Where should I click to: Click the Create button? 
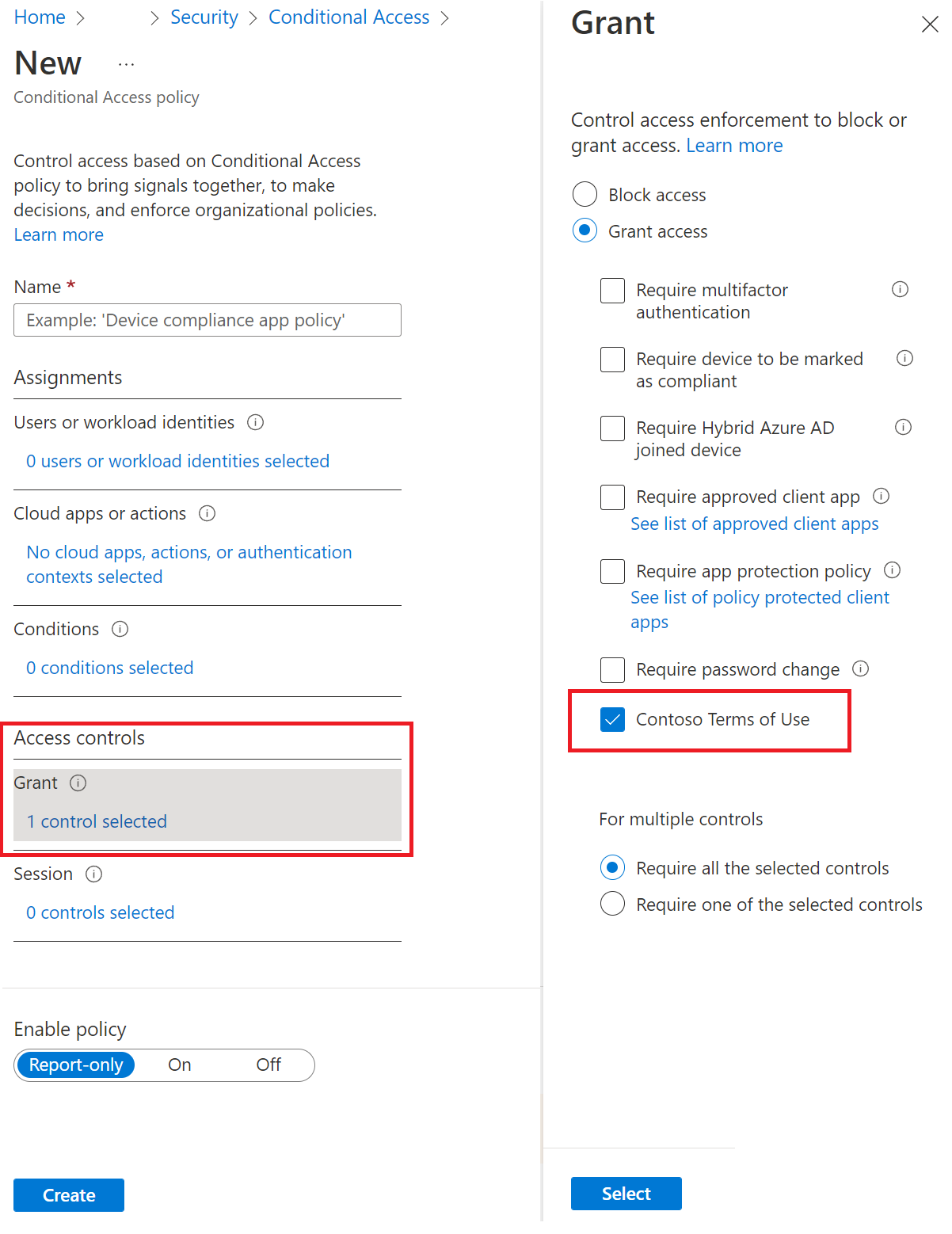tap(68, 1194)
